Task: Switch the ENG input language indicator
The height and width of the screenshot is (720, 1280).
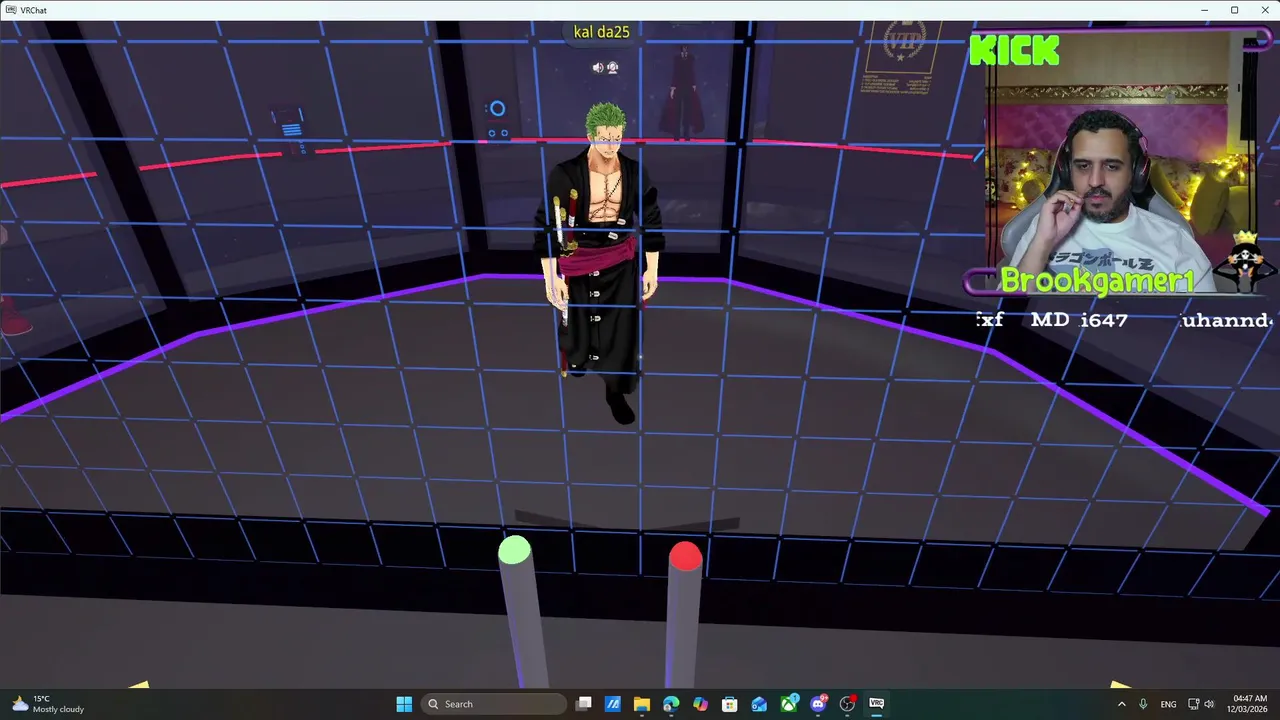Action: click(1168, 704)
